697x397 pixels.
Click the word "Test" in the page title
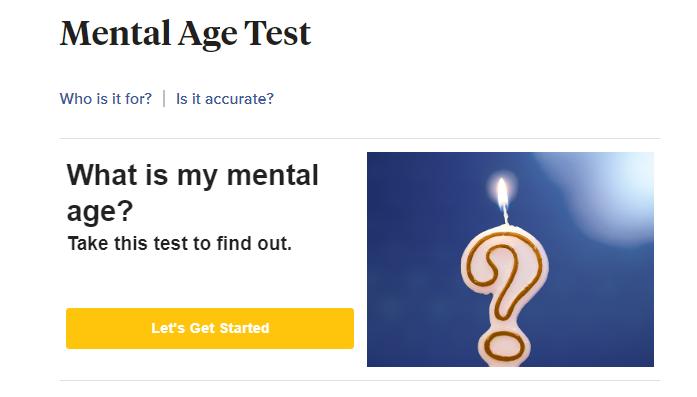[x=277, y=33]
